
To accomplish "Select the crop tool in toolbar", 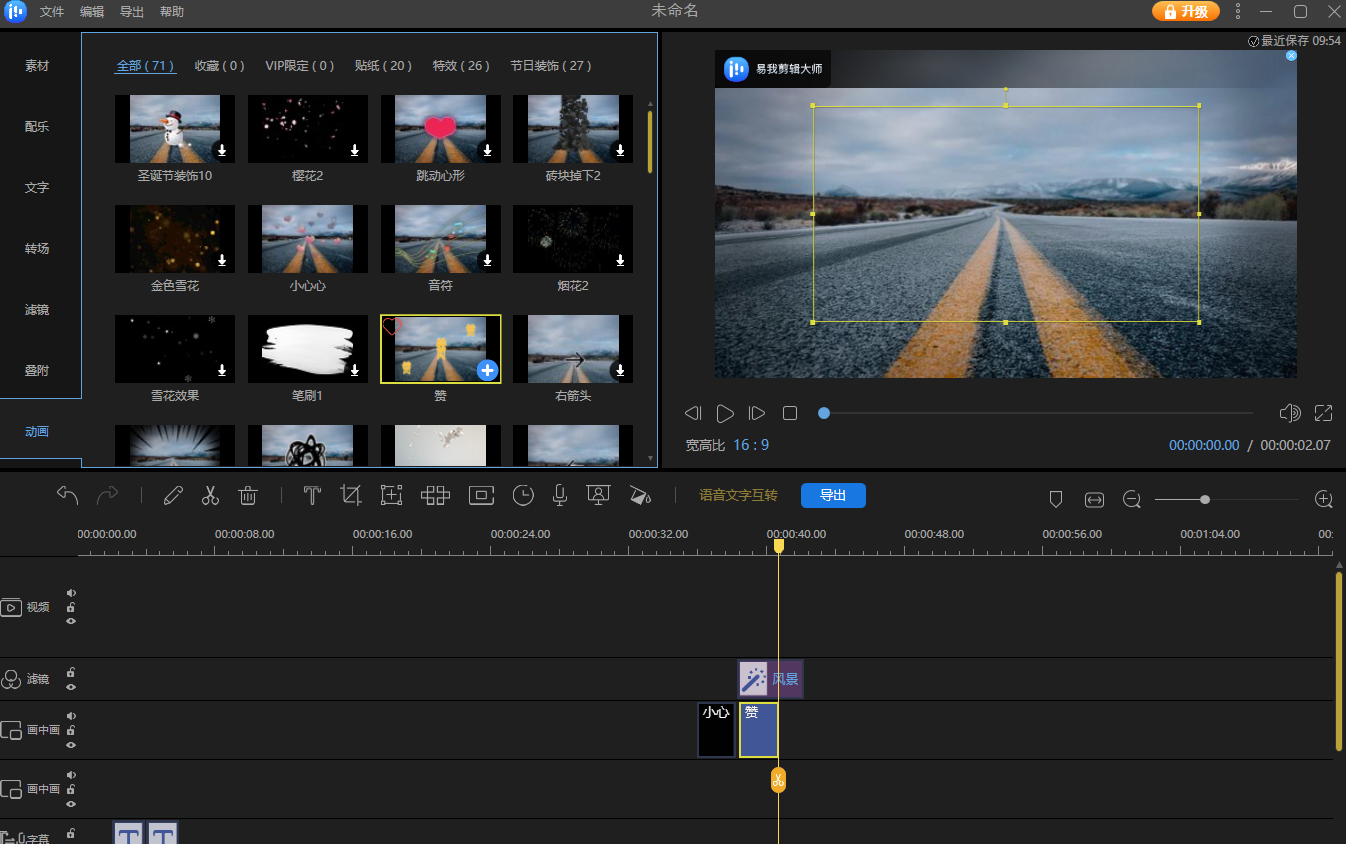I will (351, 496).
